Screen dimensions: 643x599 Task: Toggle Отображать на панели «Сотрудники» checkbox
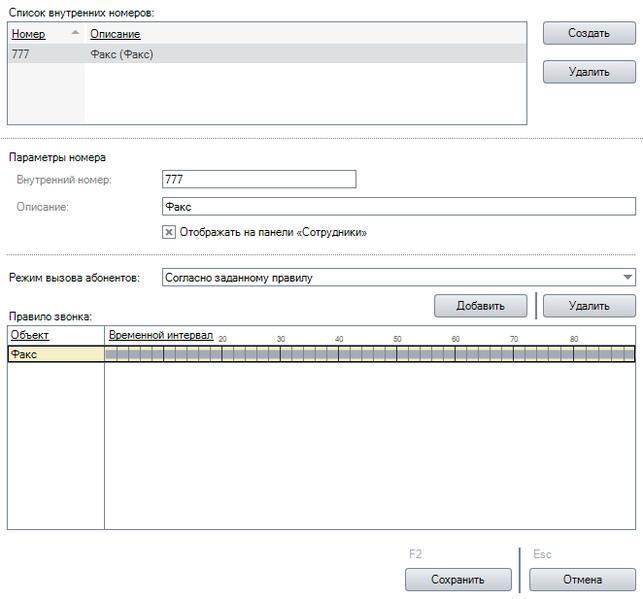[x=169, y=232]
